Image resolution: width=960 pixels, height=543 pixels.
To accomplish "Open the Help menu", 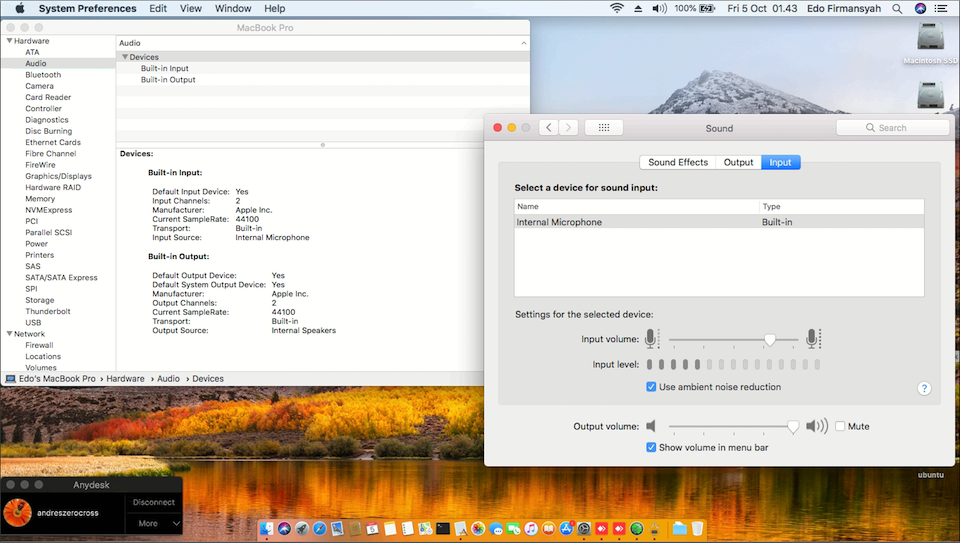I will 274,9.
